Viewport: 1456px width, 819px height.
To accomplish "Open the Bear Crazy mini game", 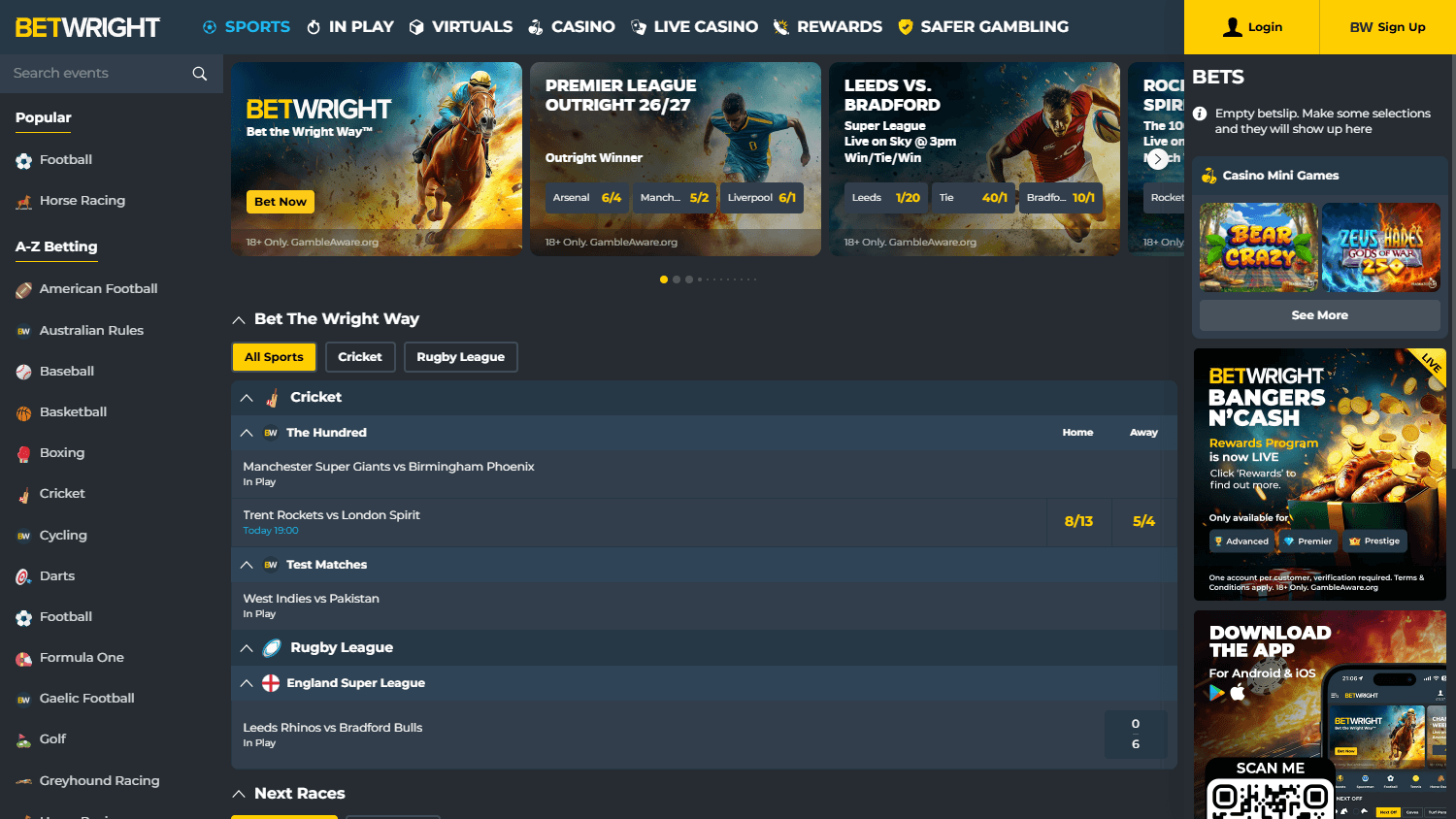I will pos(1258,247).
